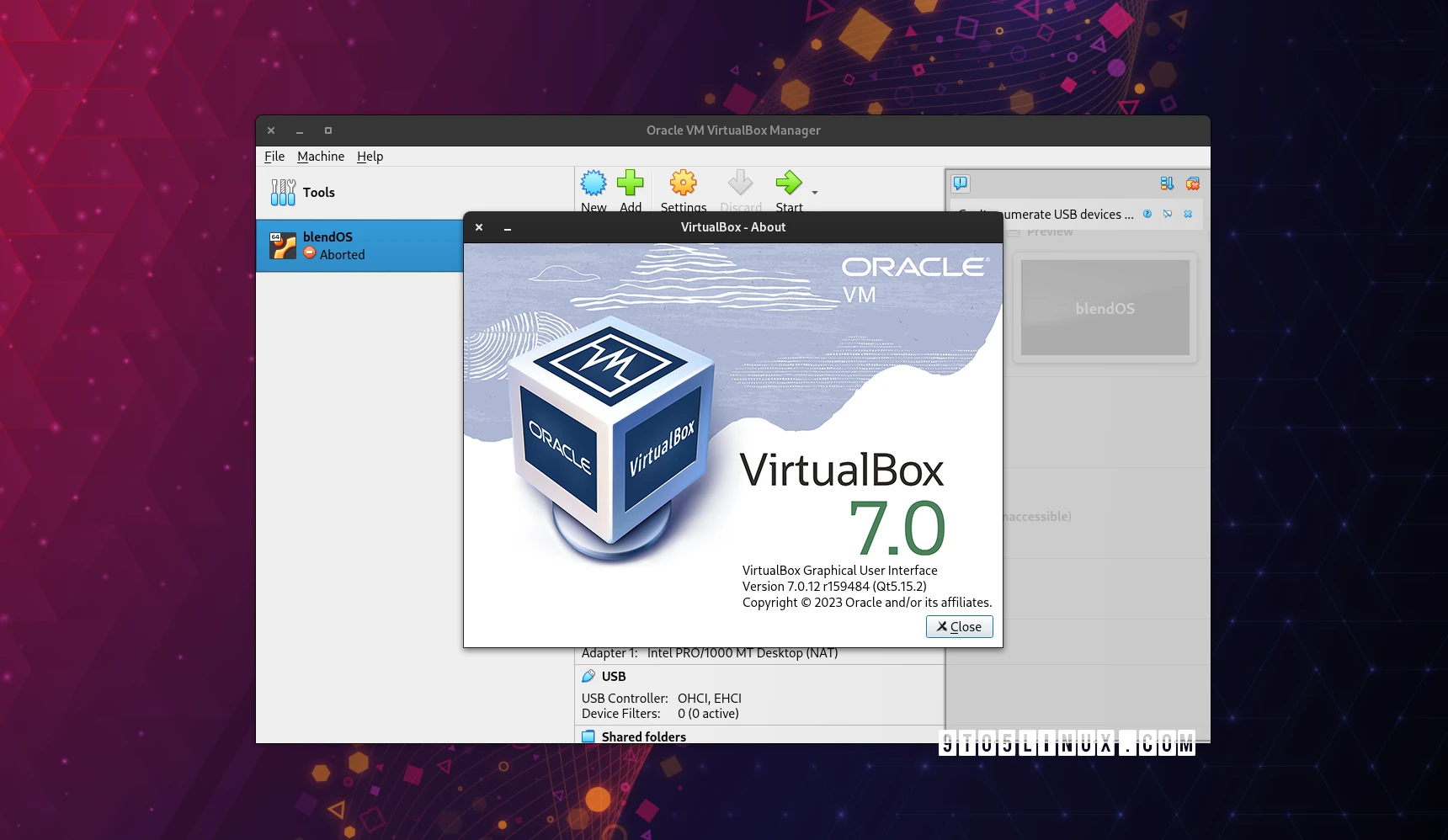
Task: Open the File menu
Action: click(273, 156)
